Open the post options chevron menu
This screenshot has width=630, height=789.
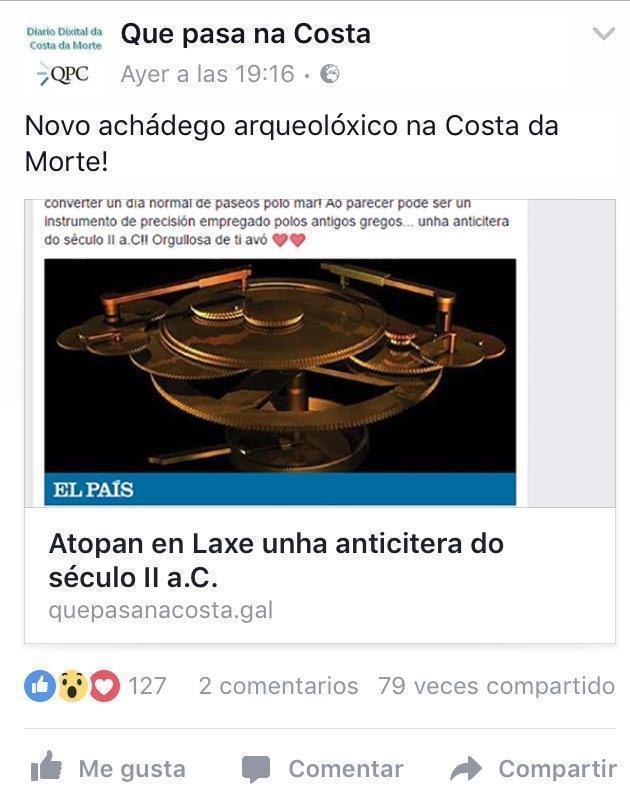pyautogui.click(x=603, y=34)
